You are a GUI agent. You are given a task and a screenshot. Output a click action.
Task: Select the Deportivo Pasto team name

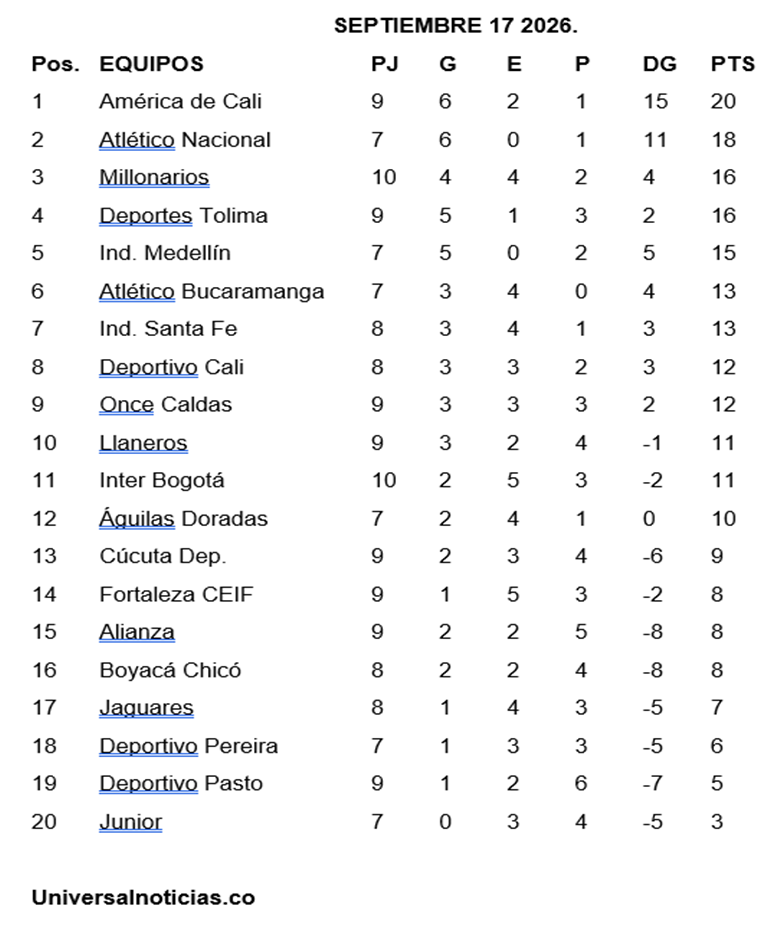coord(181,784)
